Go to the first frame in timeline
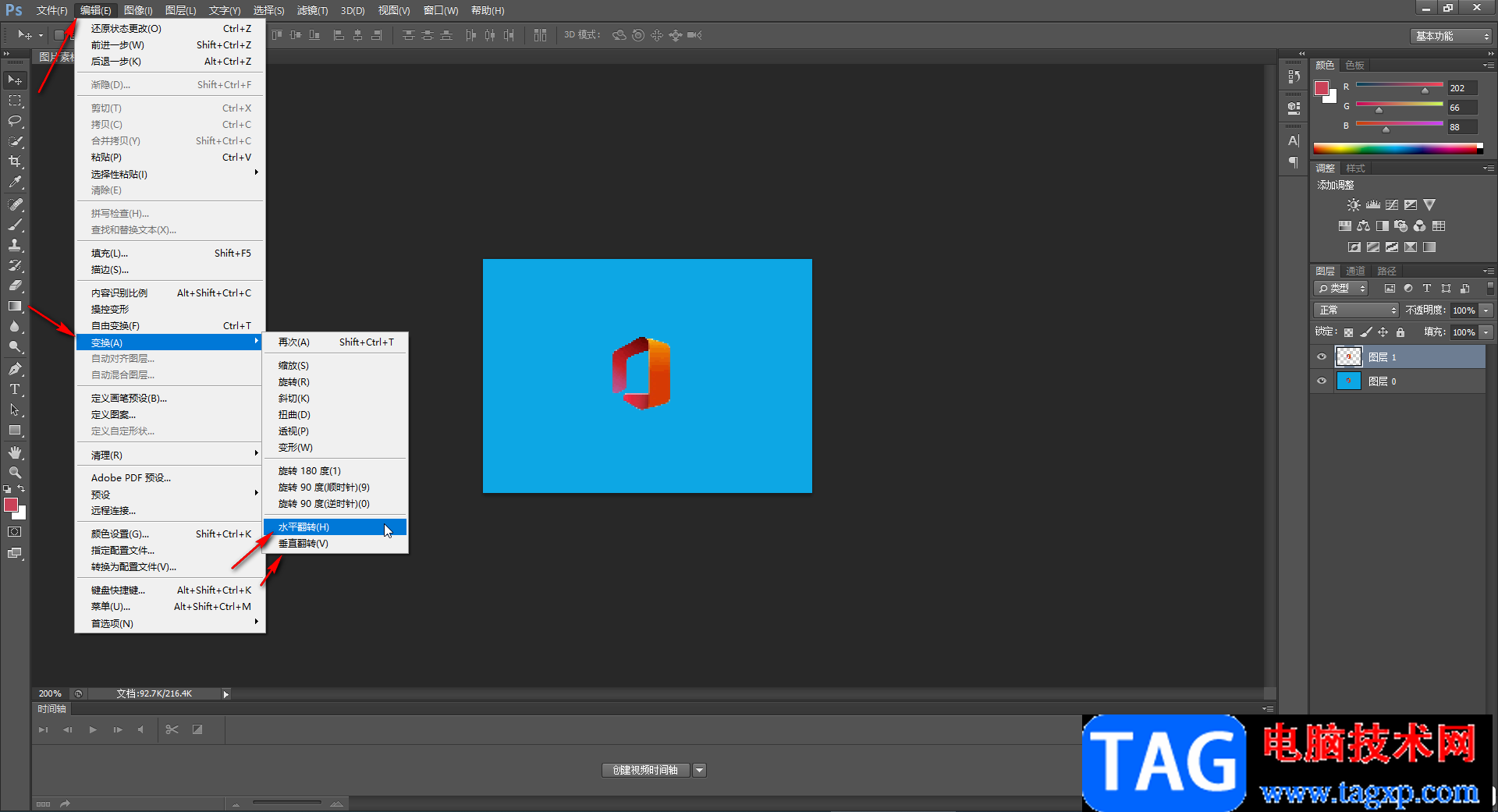Screen dimensions: 1498x812 tap(44, 730)
